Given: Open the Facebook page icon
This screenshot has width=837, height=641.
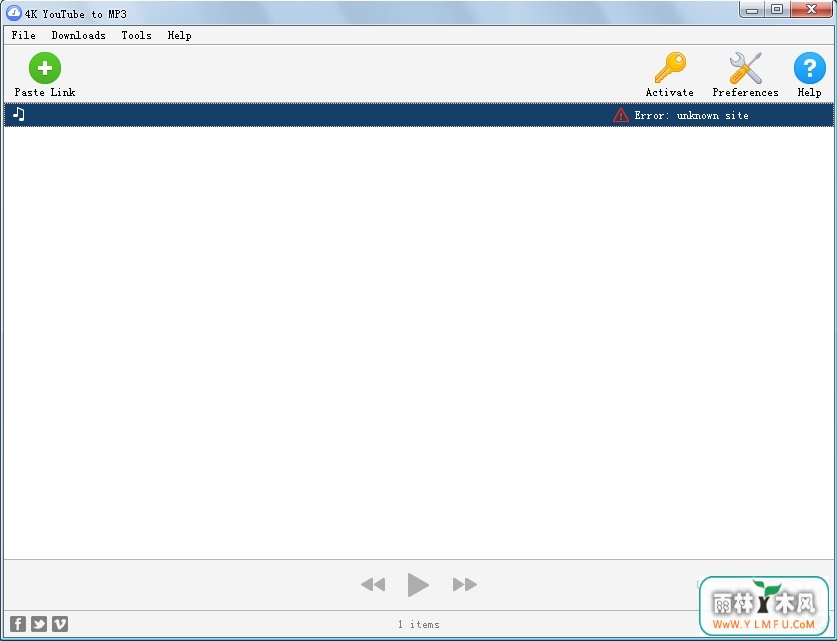Looking at the screenshot, I should [x=18, y=623].
